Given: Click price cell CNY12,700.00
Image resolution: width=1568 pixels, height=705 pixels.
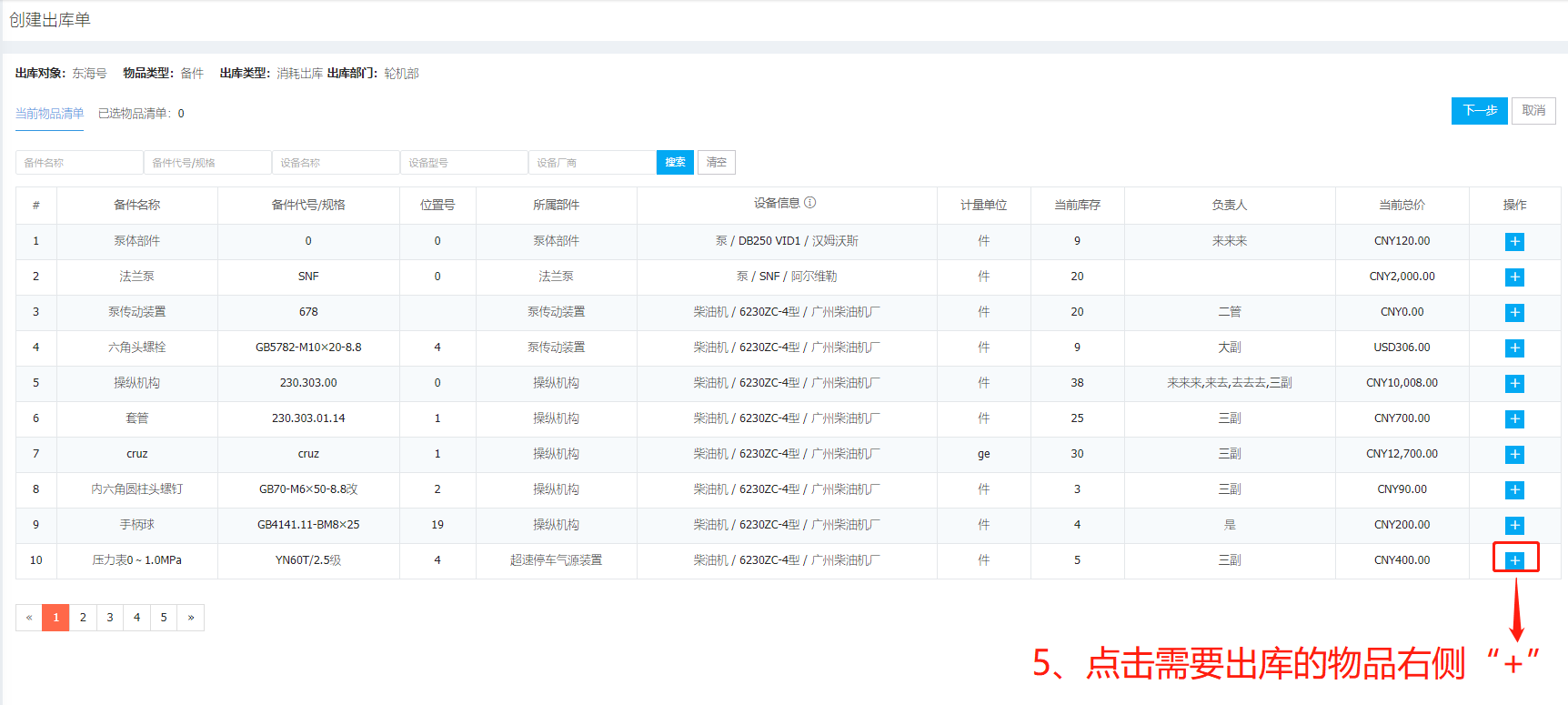Looking at the screenshot, I should click(x=1402, y=454).
